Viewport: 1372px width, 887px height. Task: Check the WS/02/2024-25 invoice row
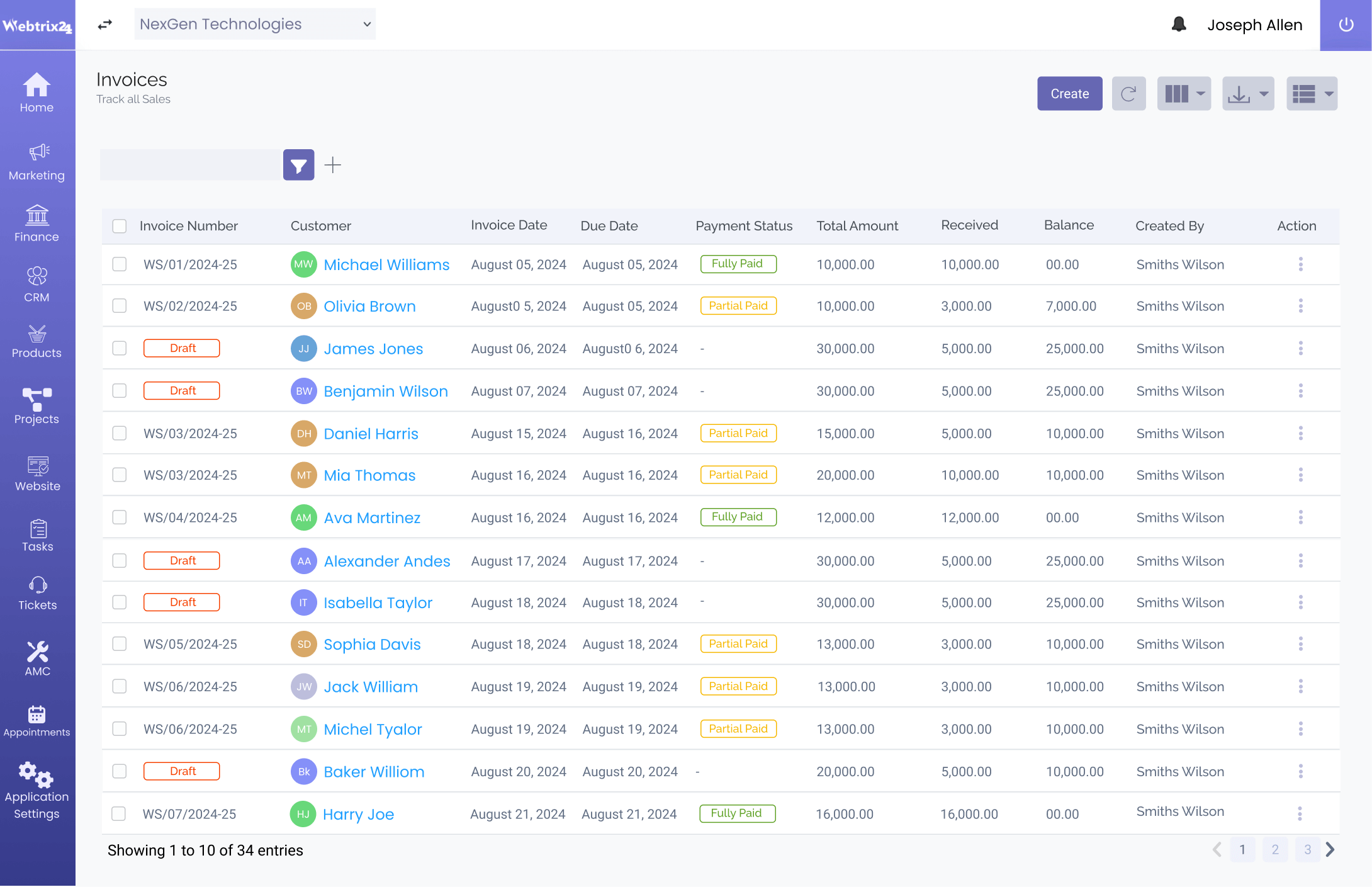coord(120,306)
